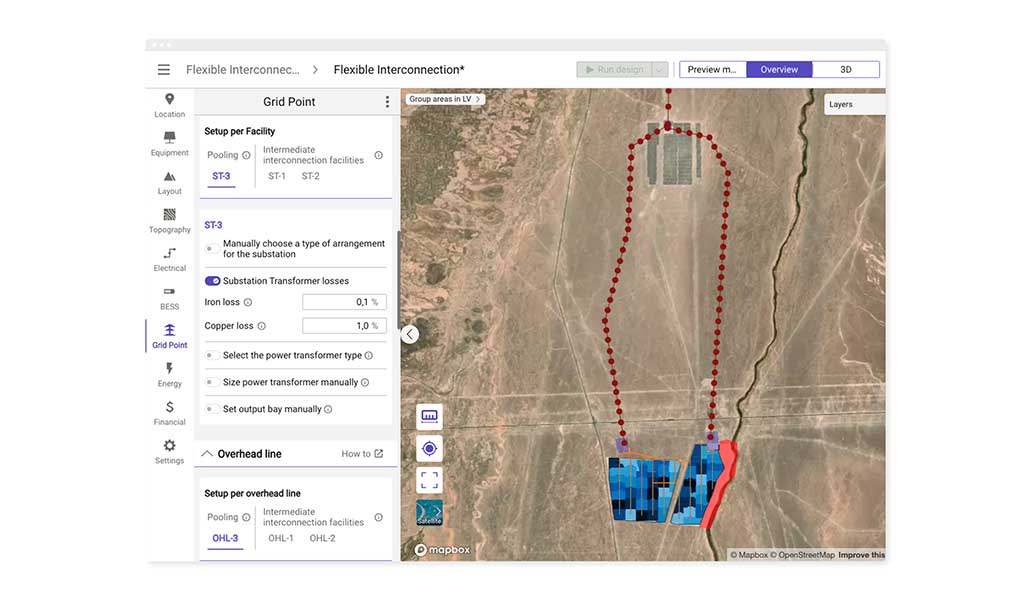Expand Group areas in LV selector
Viewport: 1032px width, 600px height.
point(445,99)
